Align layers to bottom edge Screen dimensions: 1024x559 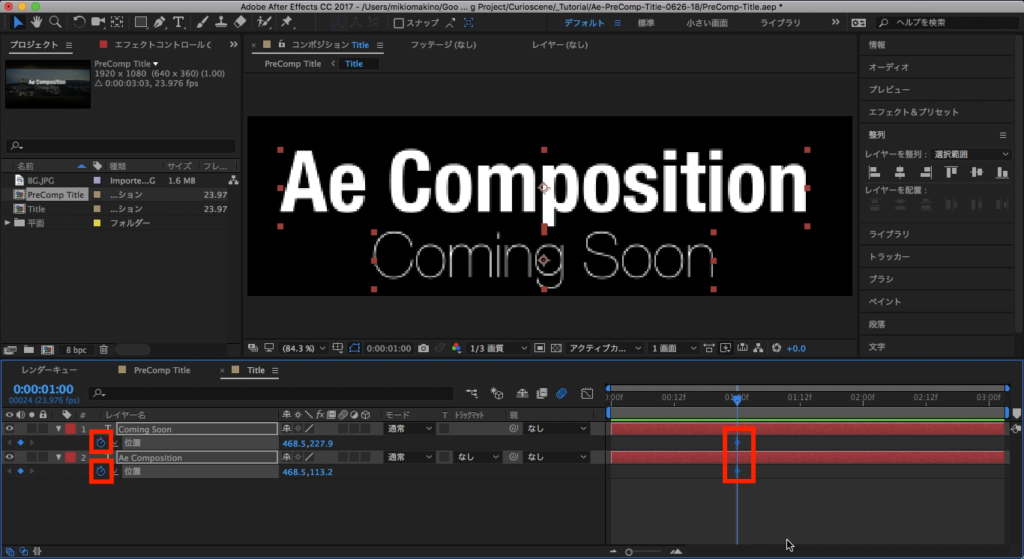(1002, 172)
